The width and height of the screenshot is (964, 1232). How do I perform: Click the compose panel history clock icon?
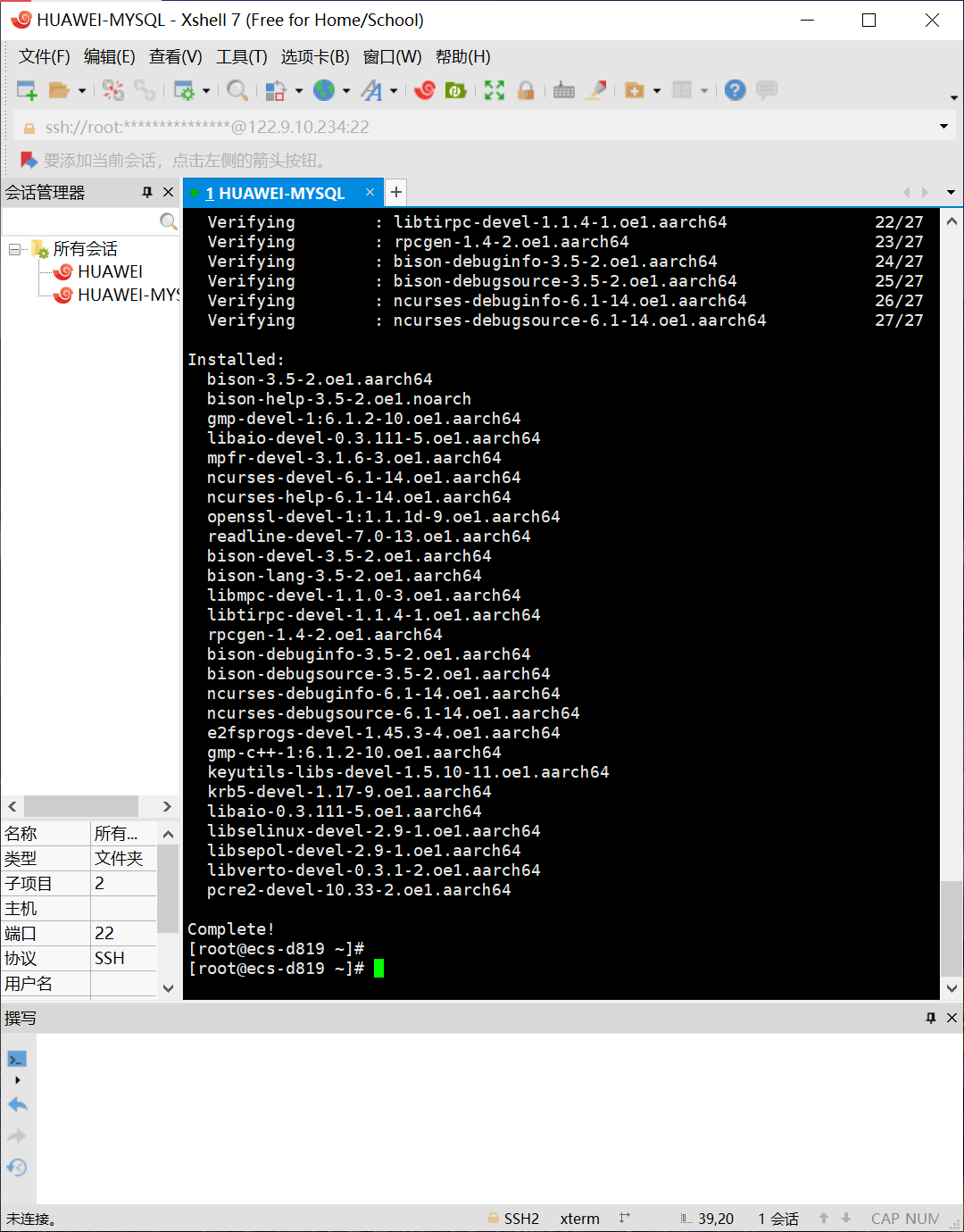click(x=17, y=1168)
